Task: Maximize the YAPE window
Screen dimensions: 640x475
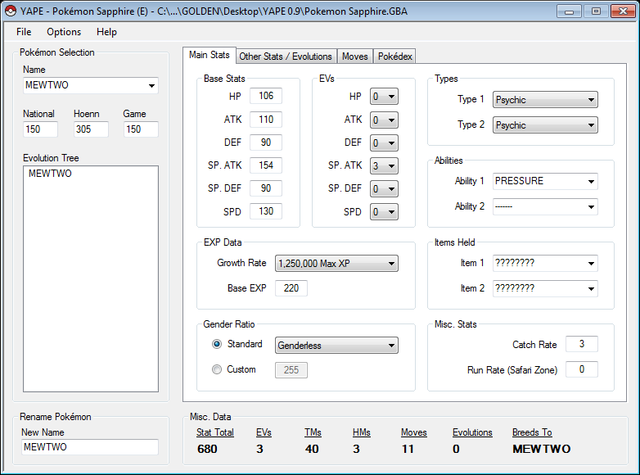Action: [x=596, y=11]
